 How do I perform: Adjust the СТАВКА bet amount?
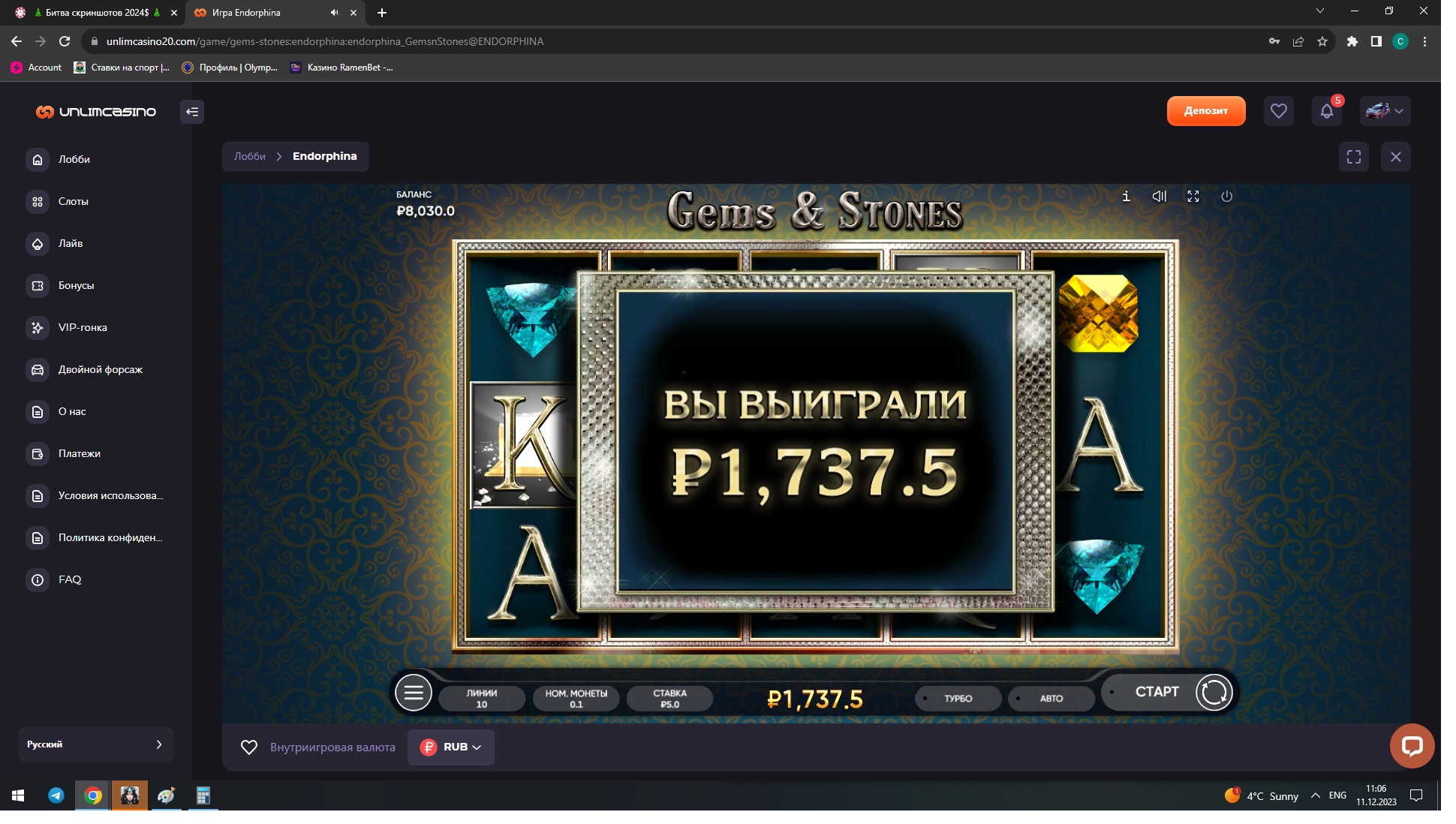669,699
